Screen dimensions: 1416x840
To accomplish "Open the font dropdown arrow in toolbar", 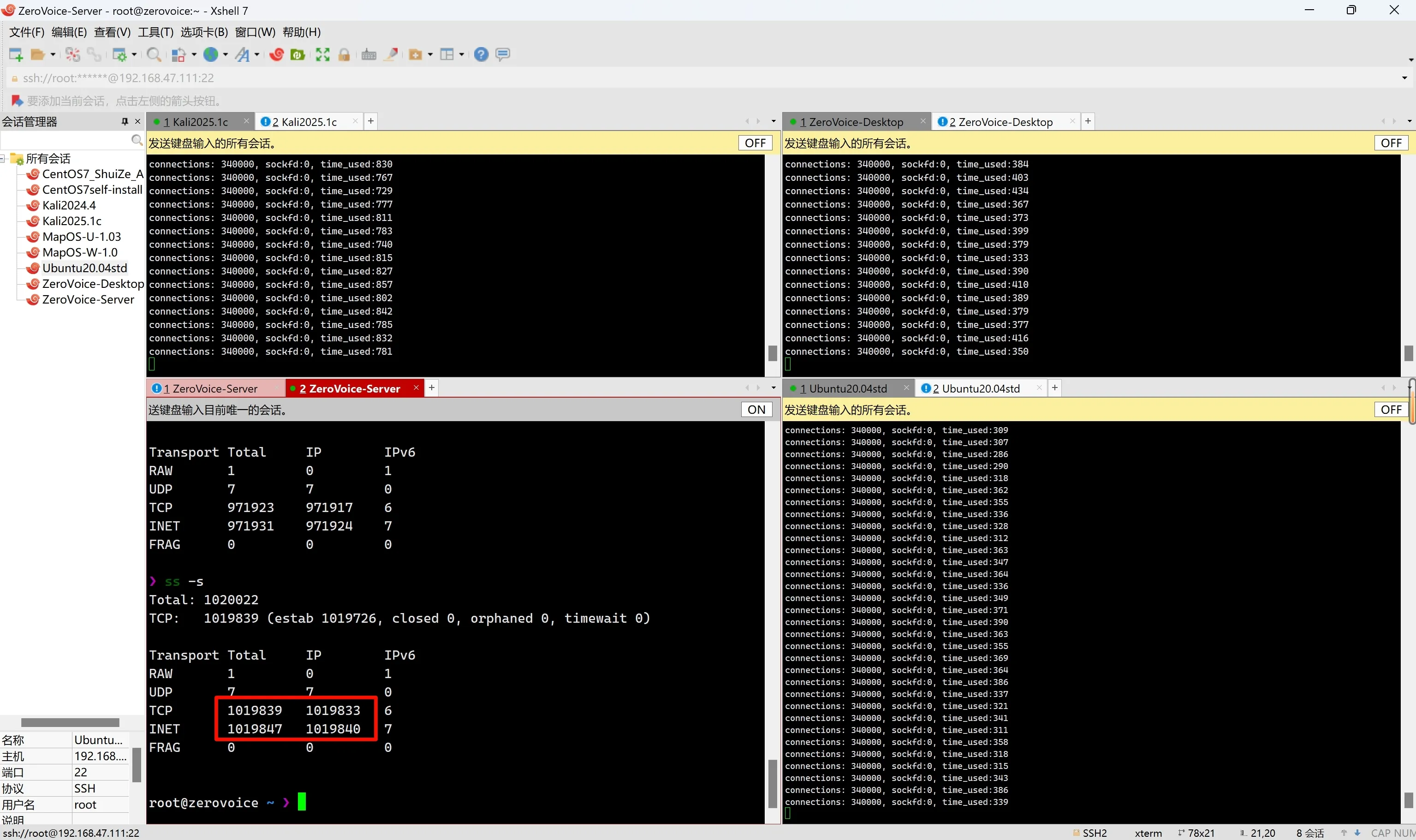I will 257,54.
